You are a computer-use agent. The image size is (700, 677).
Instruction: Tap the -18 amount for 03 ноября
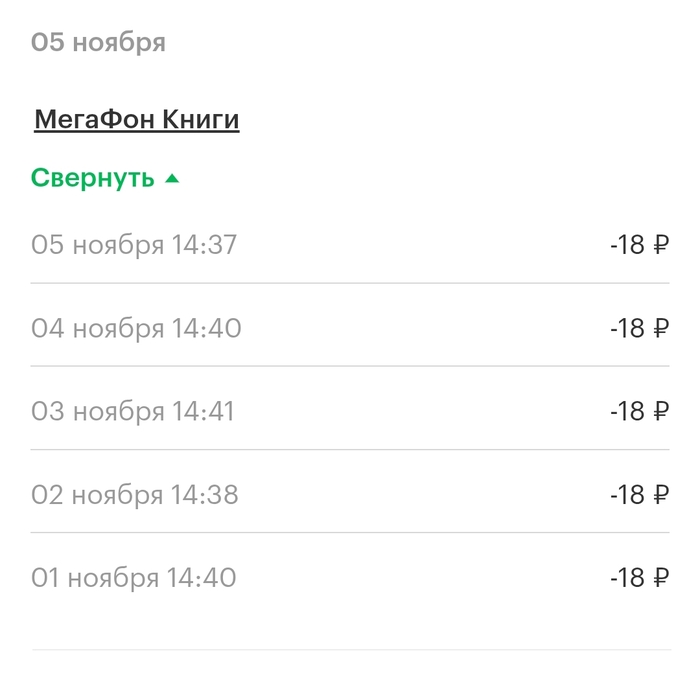627,411
